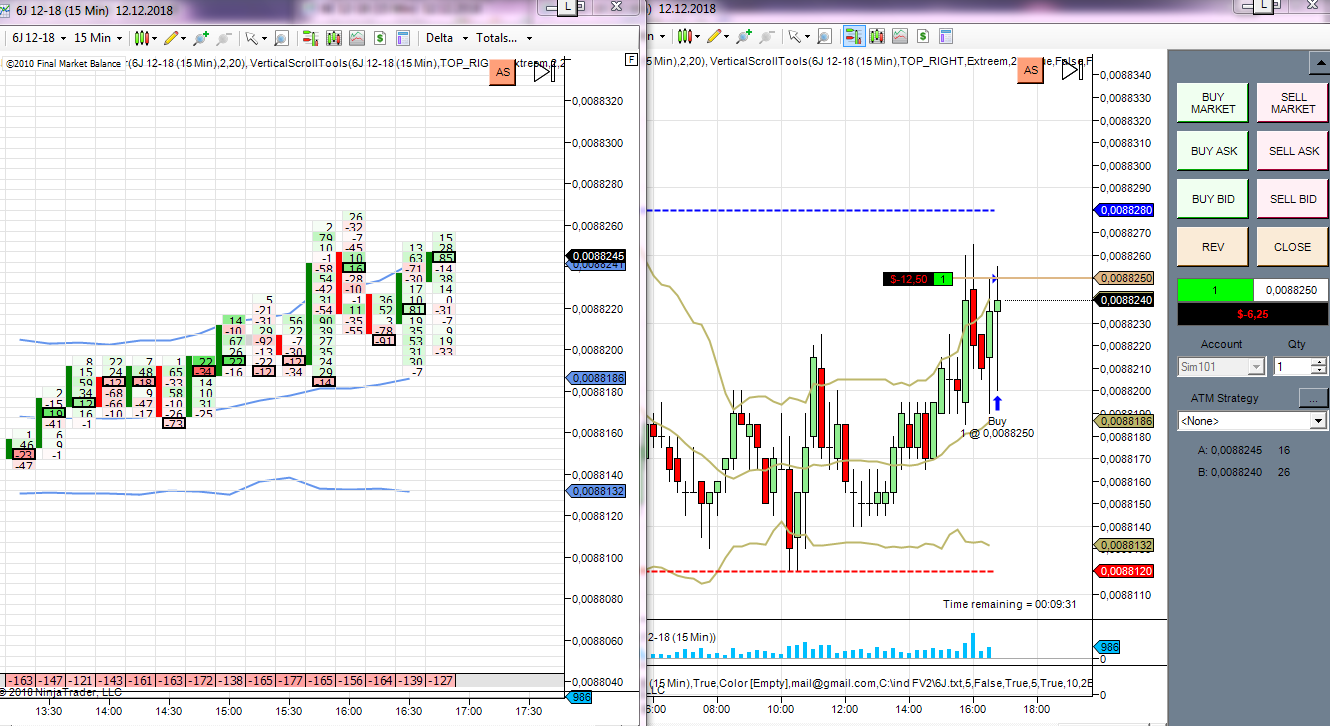
Task: Click the 0,0088250 entry price marker
Action: [1126, 278]
